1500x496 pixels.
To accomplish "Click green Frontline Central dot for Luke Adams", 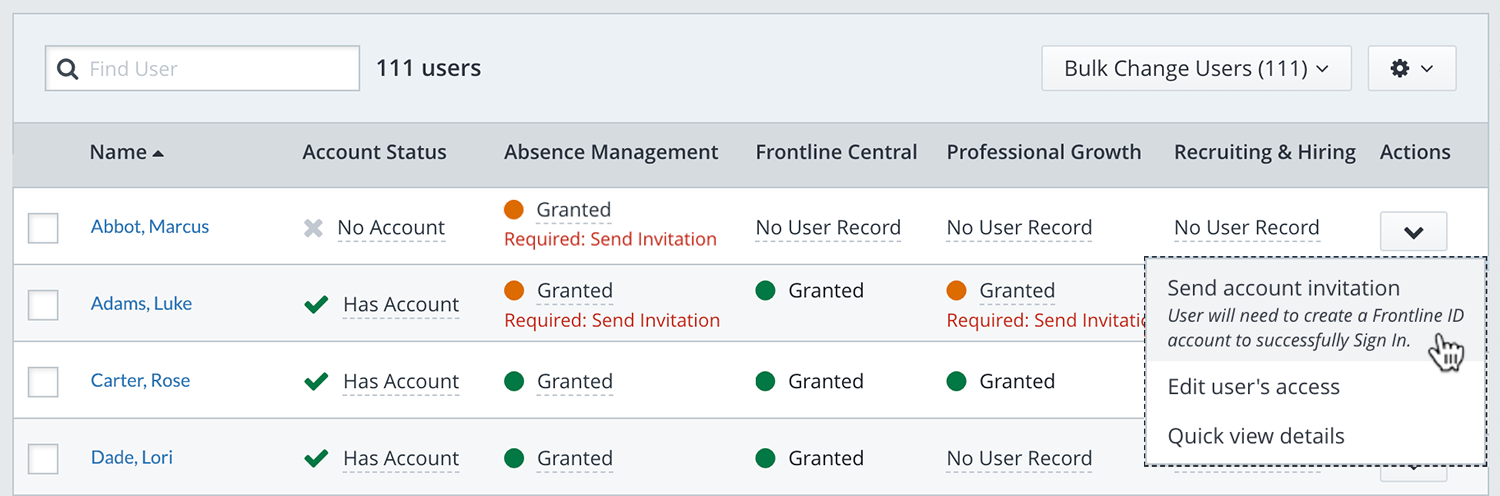I will [x=766, y=291].
